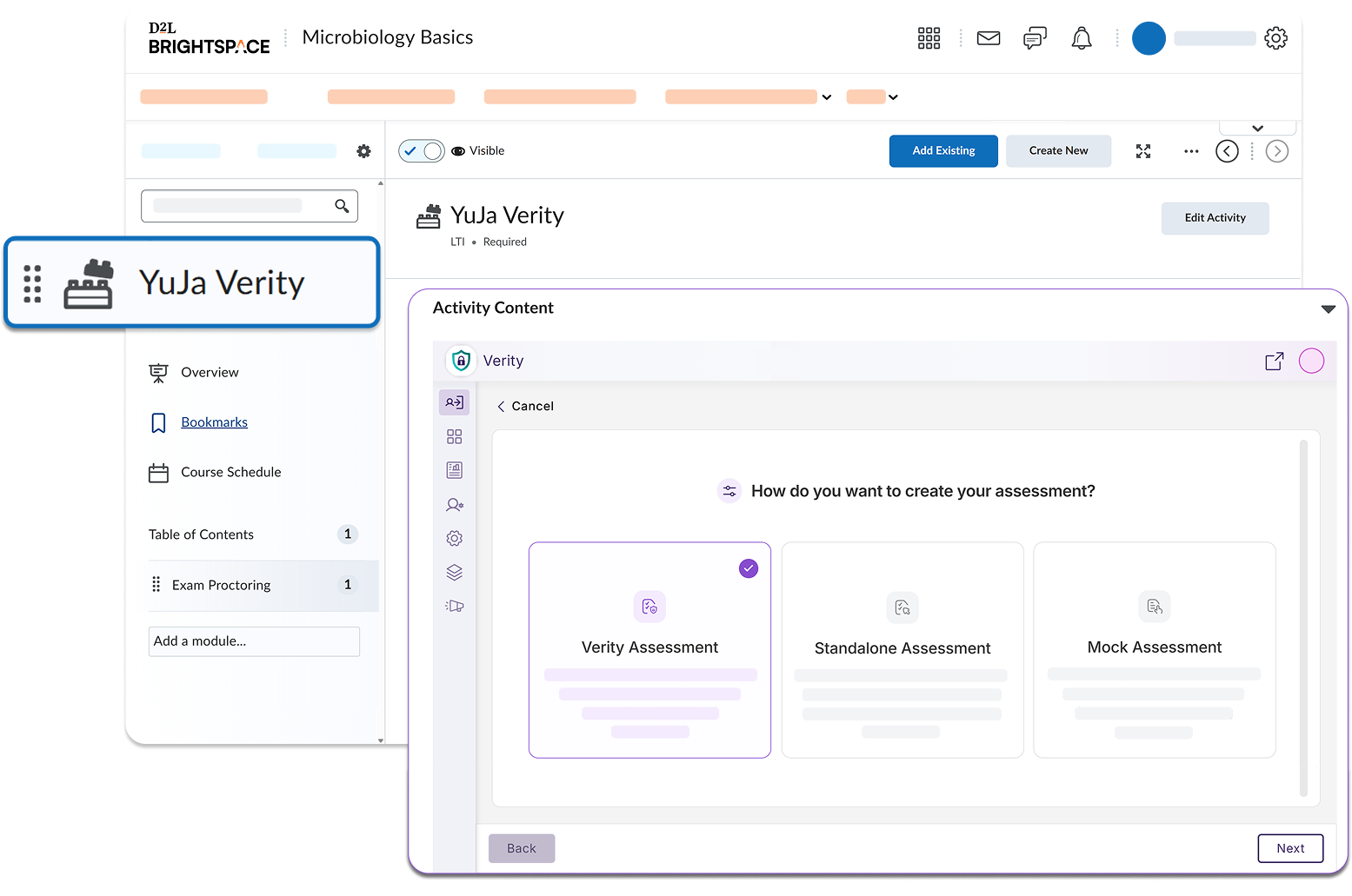Expand the last navbar dropdown chevron

[x=893, y=97]
